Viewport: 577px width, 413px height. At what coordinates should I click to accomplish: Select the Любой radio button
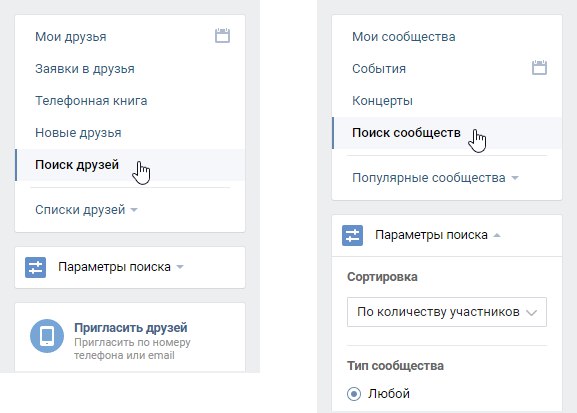coord(354,394)
